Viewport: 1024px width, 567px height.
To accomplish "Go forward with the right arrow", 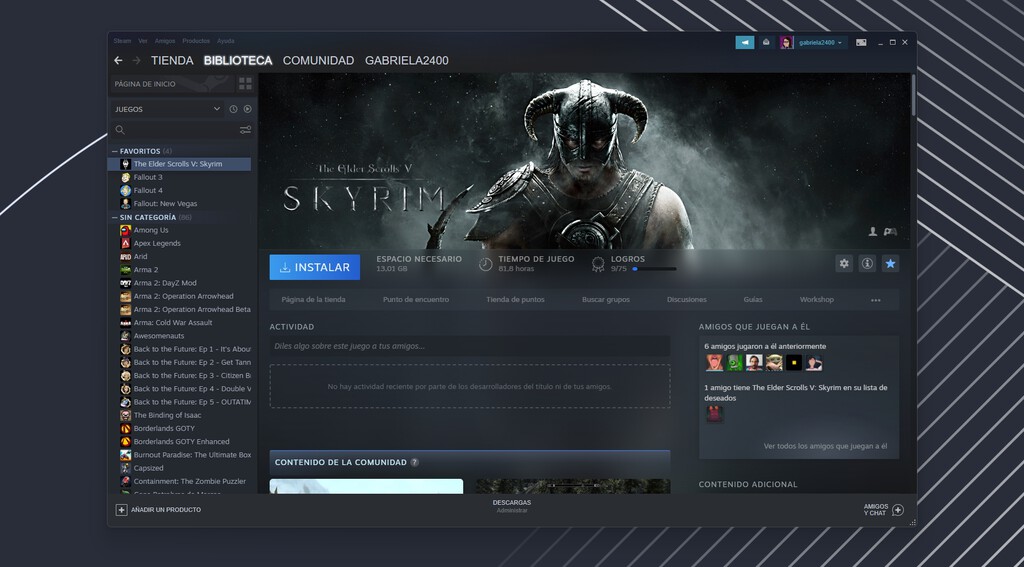I will tap(136, 61).
